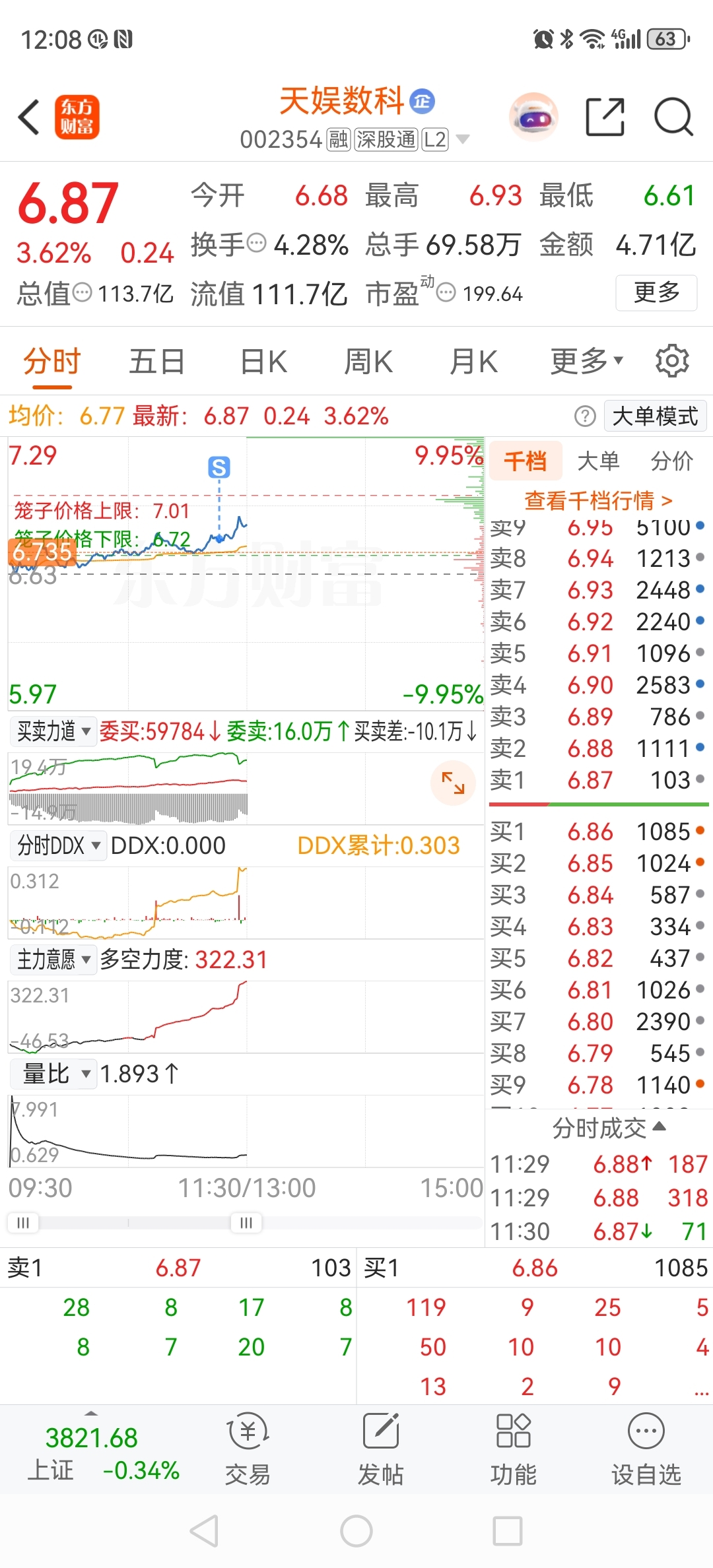The height and width of the screenshot is (1568, 713).
Task: Open chart settings gear icon
Action: tap(672, 361)
